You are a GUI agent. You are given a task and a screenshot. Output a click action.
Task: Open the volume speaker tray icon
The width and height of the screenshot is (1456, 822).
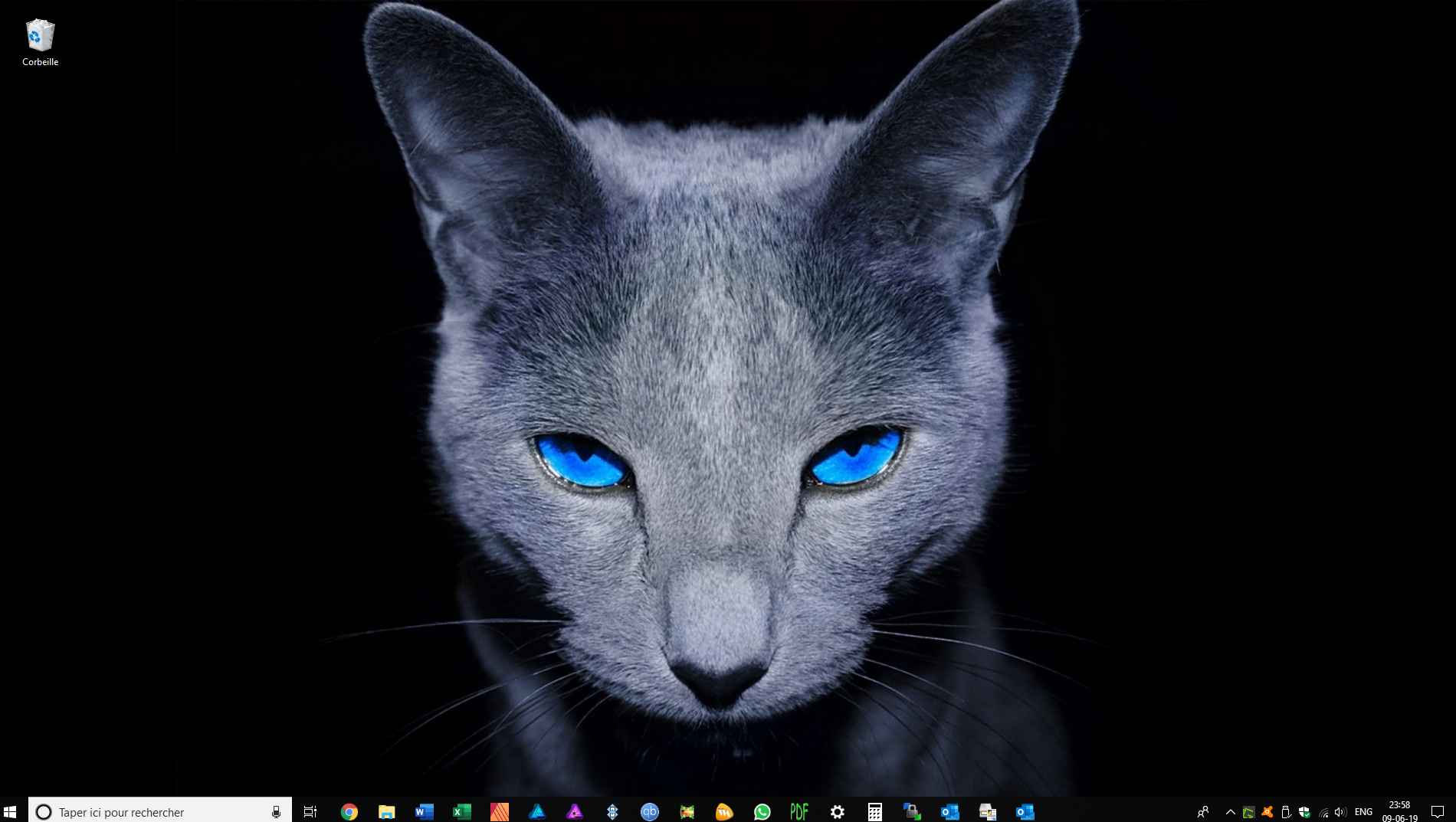[1340, 812]
